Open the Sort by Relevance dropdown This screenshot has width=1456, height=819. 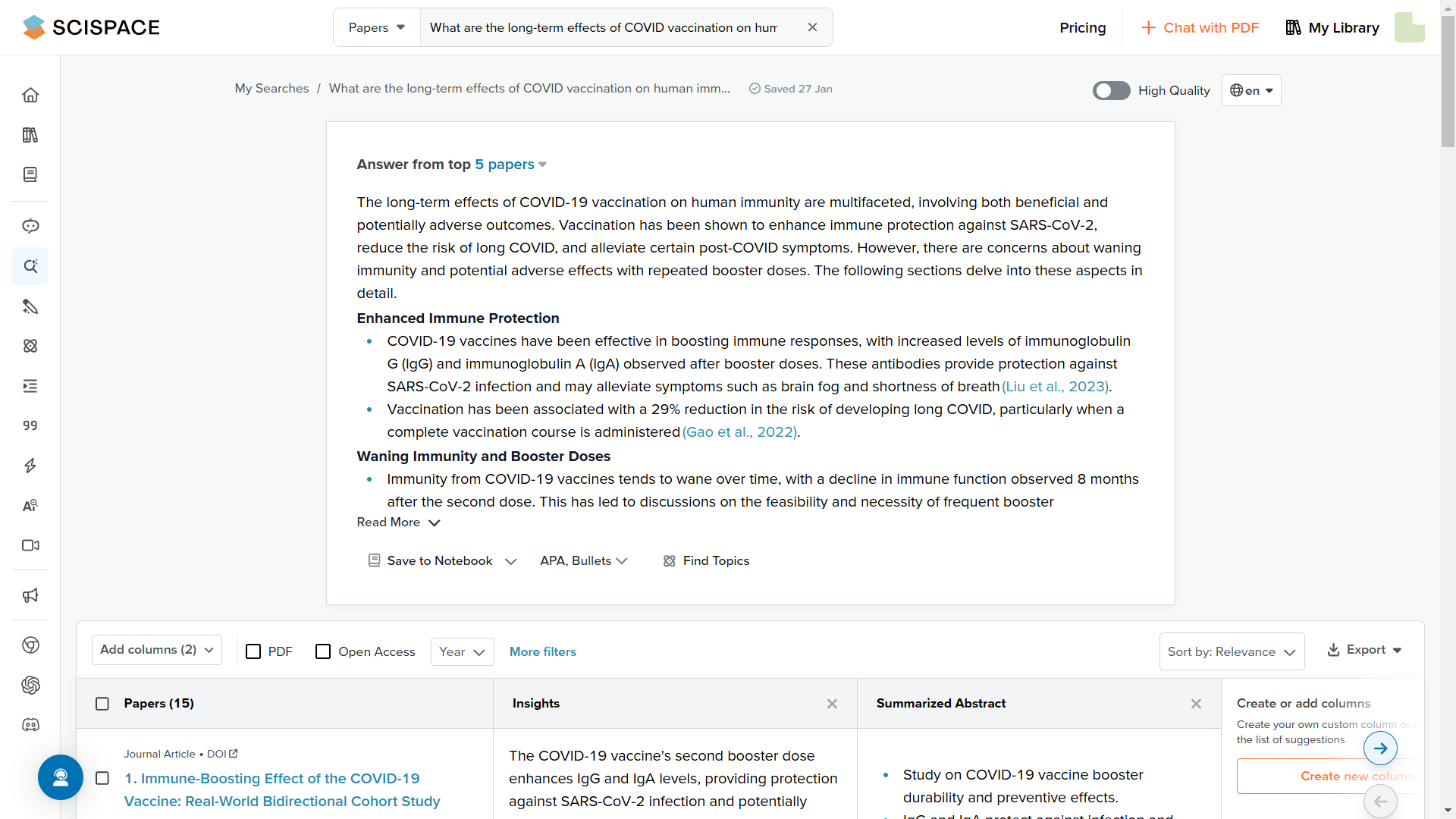pyautogui.click(x=1232, y=651)
